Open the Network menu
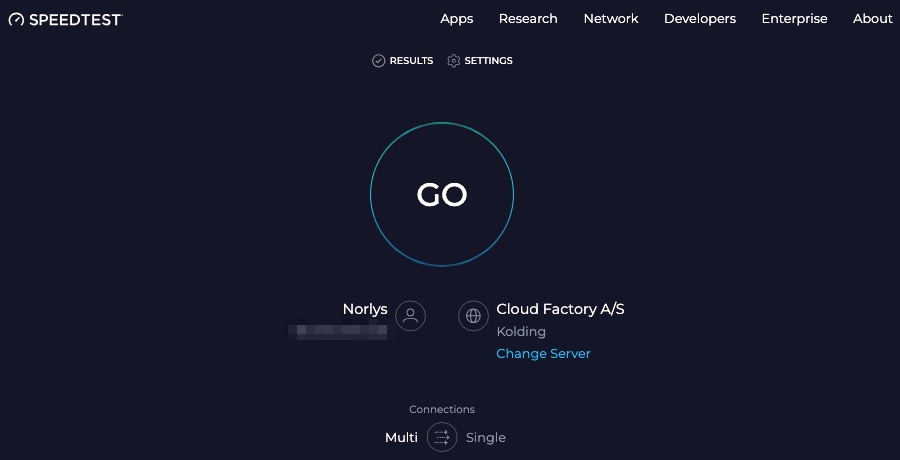The image size is (900, 460). coord(611,19)
